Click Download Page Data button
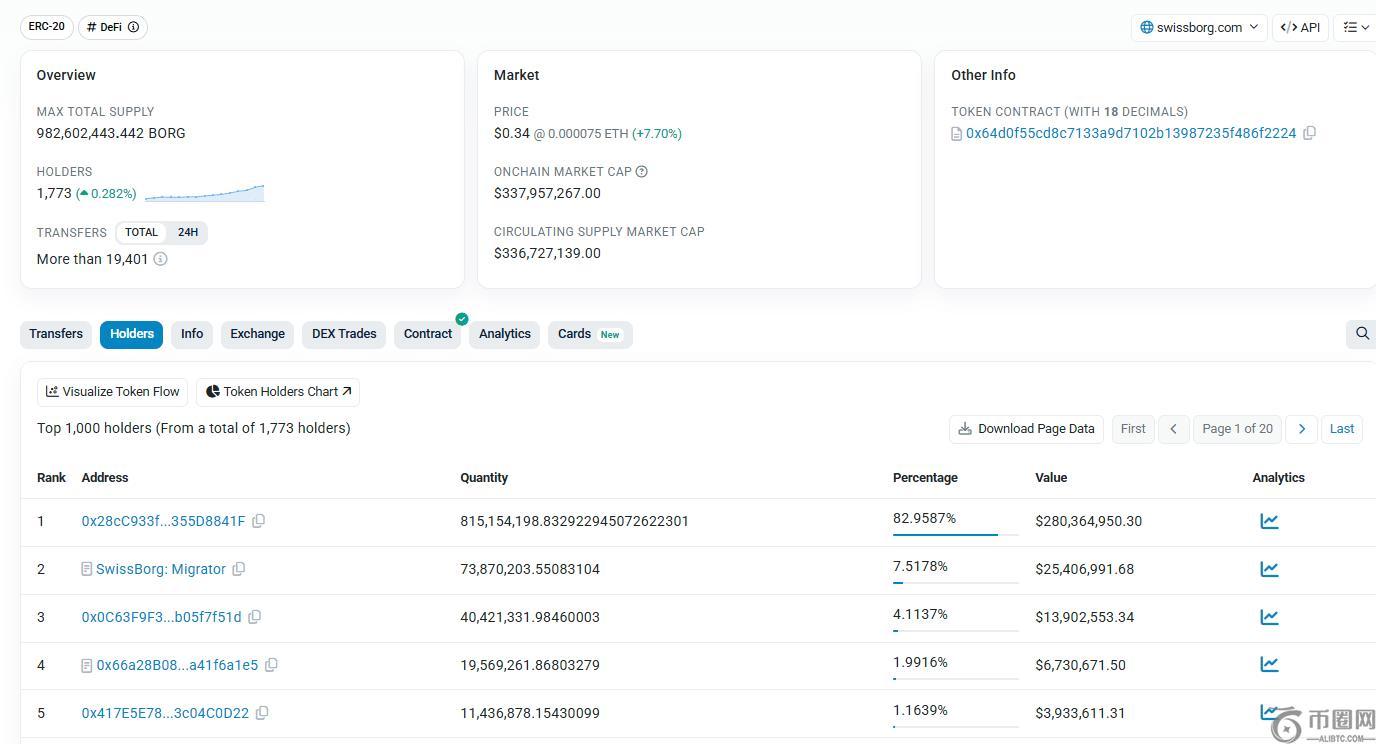Image resolution: width=1376 pixels, height=744 pixels. [1026, 429]
